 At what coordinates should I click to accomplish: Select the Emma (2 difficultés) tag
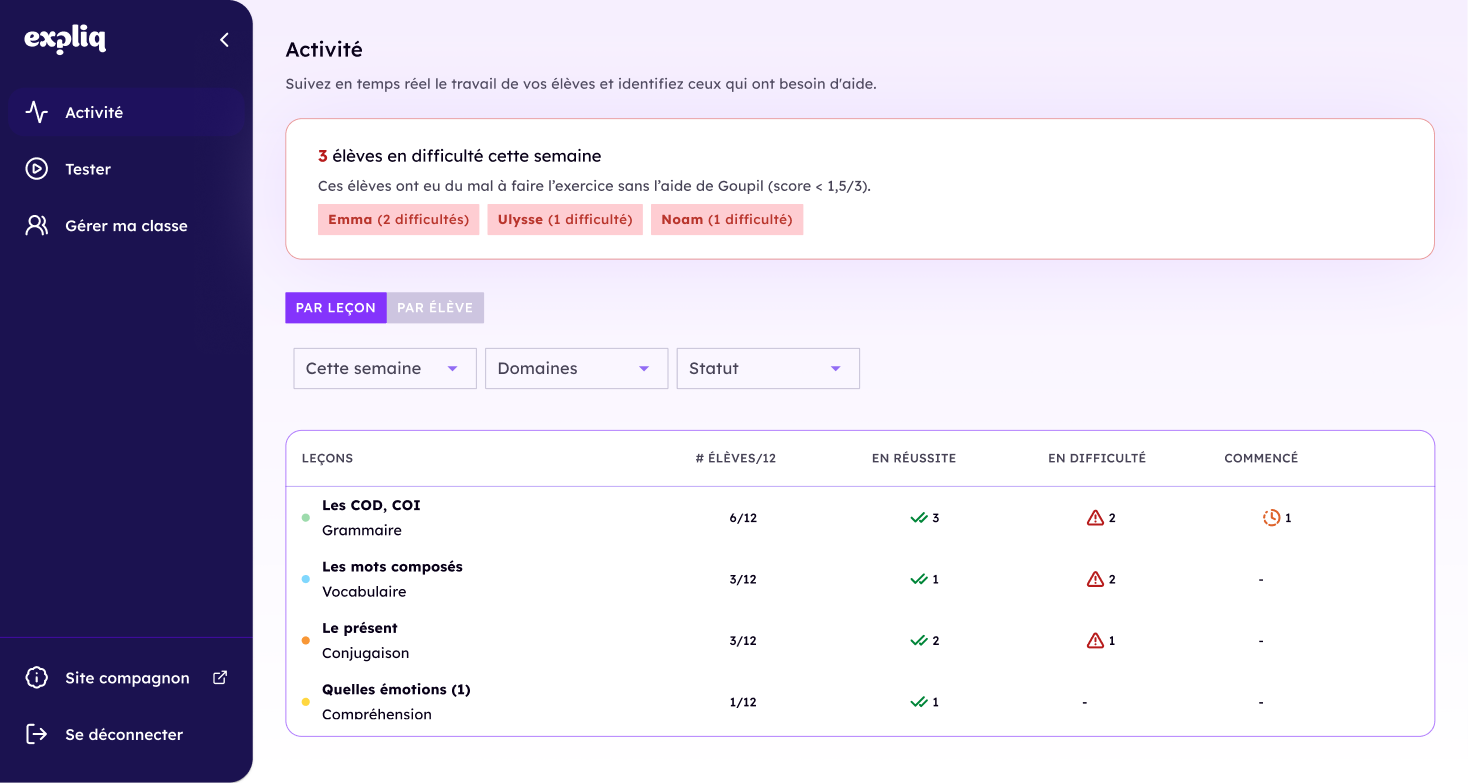(x=398, y=220)
